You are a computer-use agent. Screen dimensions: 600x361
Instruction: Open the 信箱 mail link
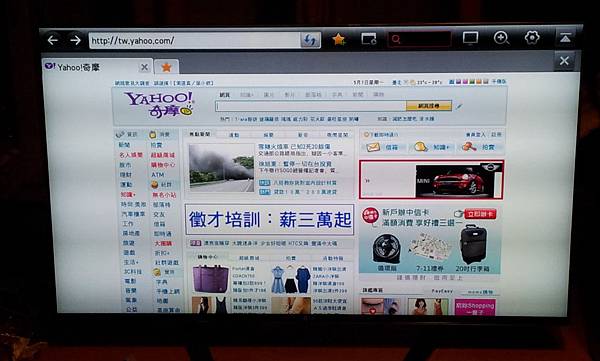pos(391,147)
